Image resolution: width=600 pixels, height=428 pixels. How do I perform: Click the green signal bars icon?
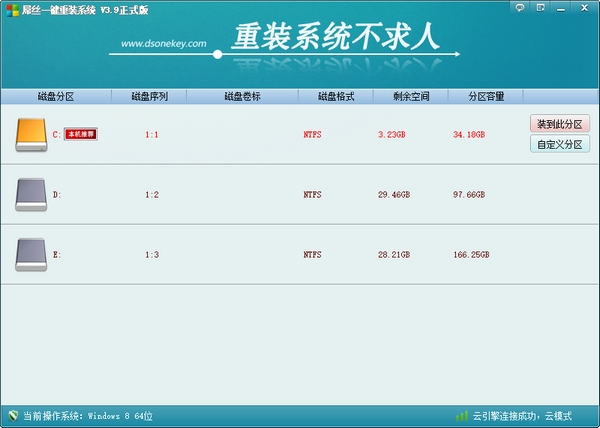click(x=462, y=416)
